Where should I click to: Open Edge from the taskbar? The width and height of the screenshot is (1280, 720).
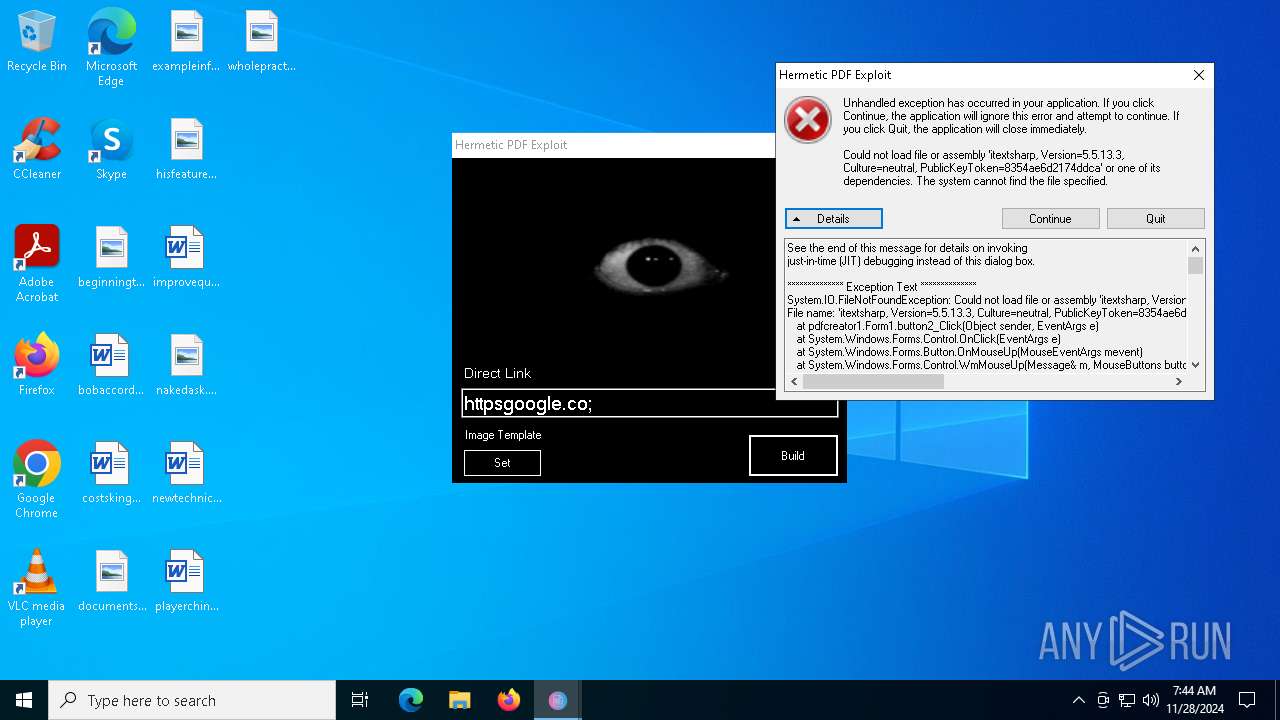point(411,700)
